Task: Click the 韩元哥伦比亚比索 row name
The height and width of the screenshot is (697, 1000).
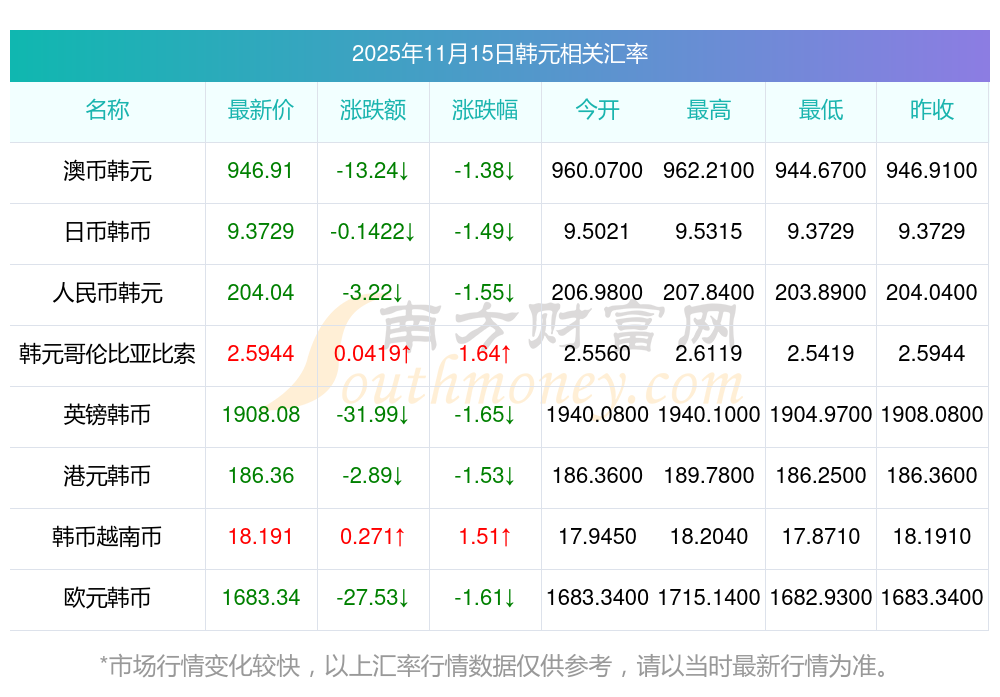Action: [x=107, y=353]
